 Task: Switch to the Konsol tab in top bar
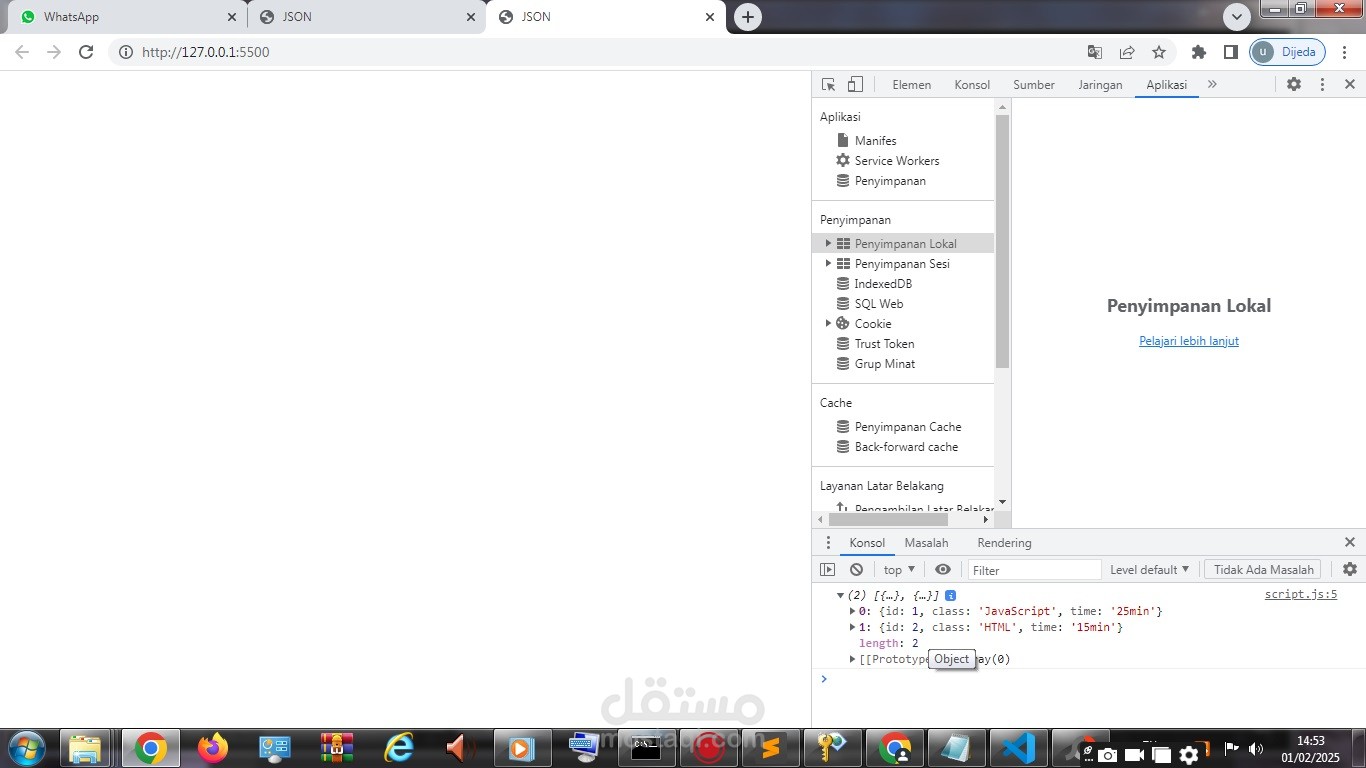(x=972, y=85)
